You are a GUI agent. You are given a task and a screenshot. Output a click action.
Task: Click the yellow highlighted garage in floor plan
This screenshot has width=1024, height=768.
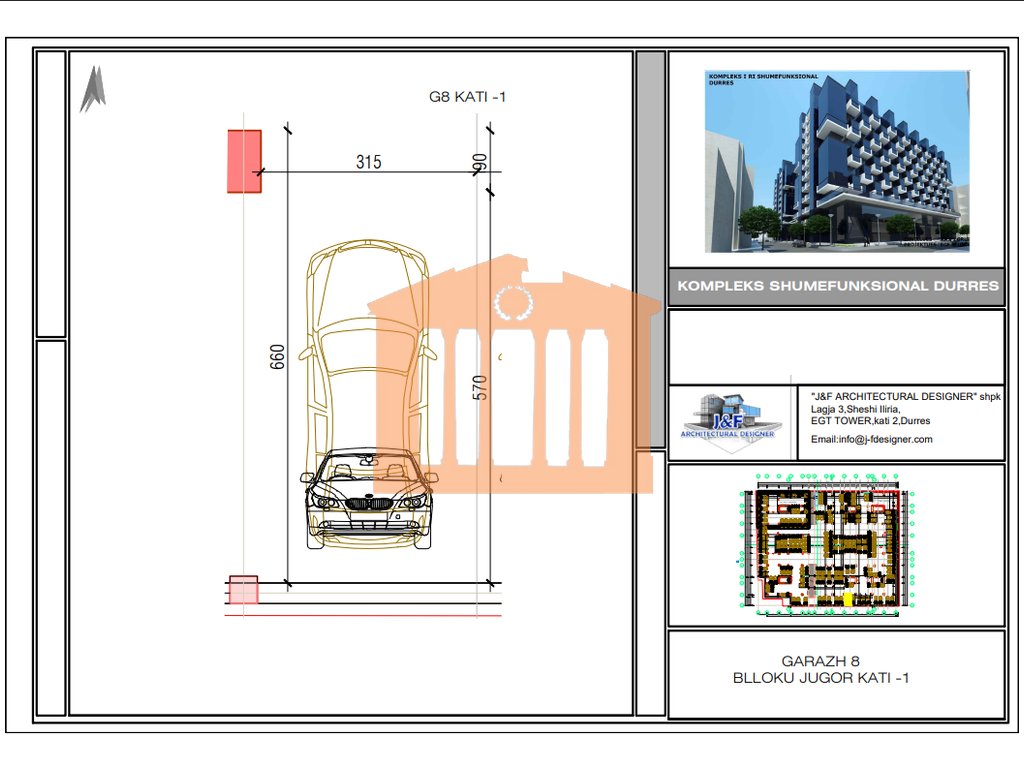pyautogui.click(x=848, y=598)
